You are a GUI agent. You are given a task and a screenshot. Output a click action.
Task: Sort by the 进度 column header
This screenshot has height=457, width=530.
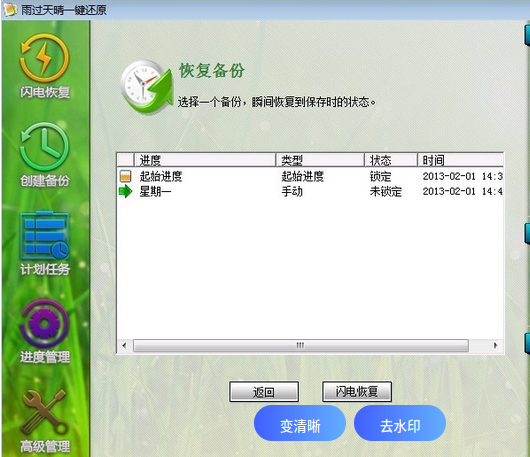[205, 160]
